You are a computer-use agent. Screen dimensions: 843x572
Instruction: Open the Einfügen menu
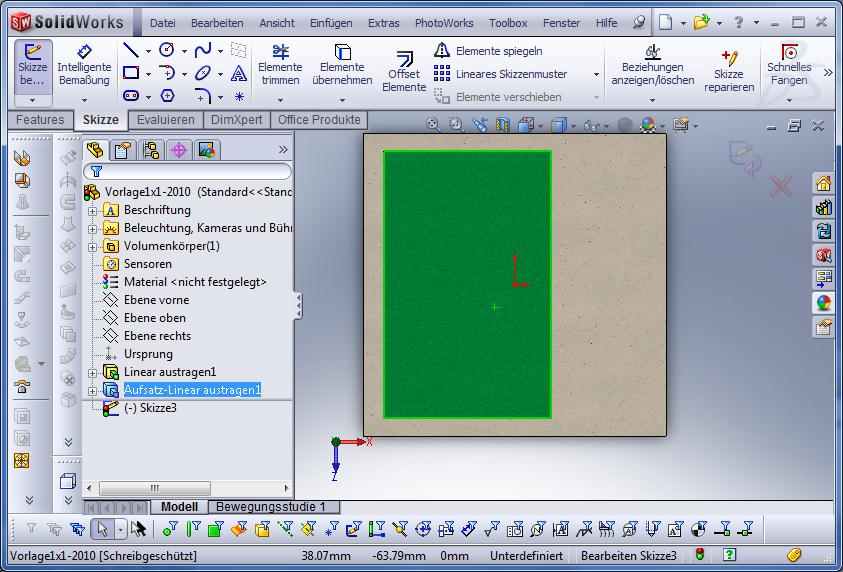(x=330, y=22)
